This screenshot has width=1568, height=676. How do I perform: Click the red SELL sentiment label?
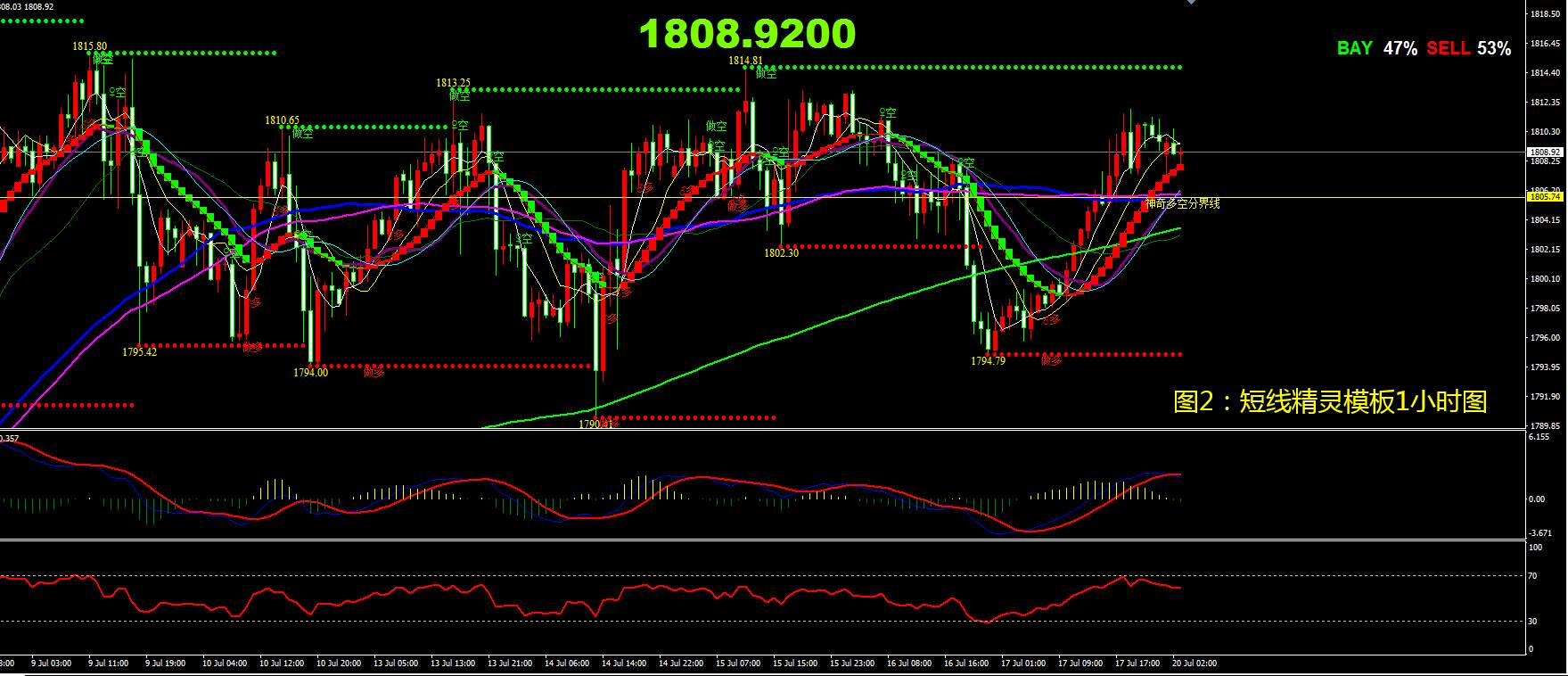pos(1449,48)
